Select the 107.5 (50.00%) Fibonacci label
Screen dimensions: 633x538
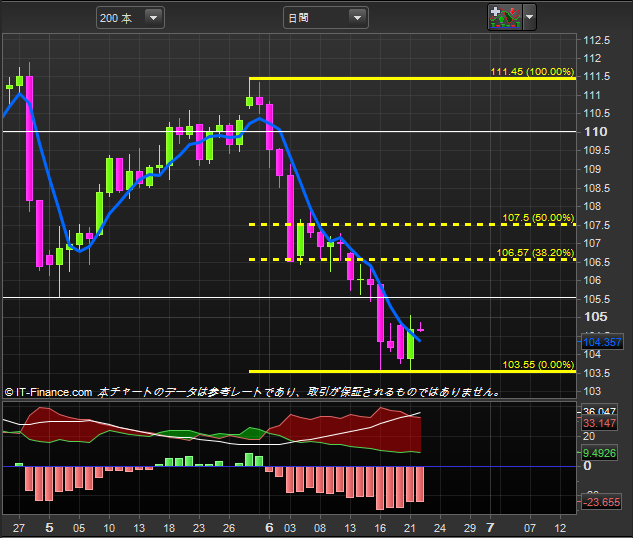(538, 218)
